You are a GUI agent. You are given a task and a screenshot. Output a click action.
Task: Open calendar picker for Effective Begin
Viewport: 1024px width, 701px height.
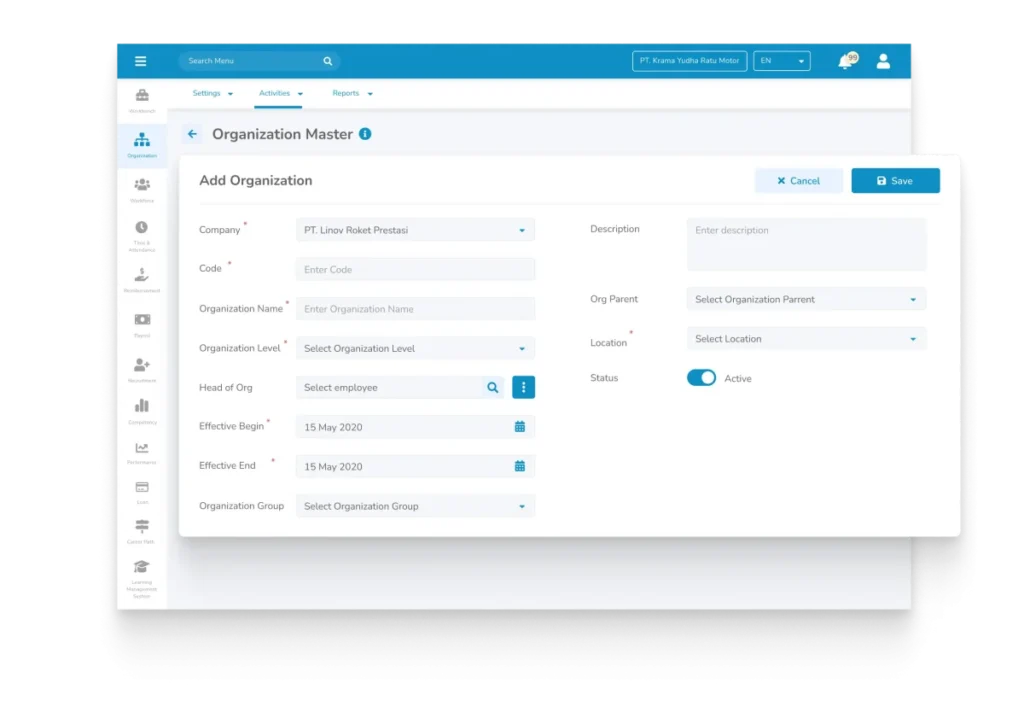[519, 427]
